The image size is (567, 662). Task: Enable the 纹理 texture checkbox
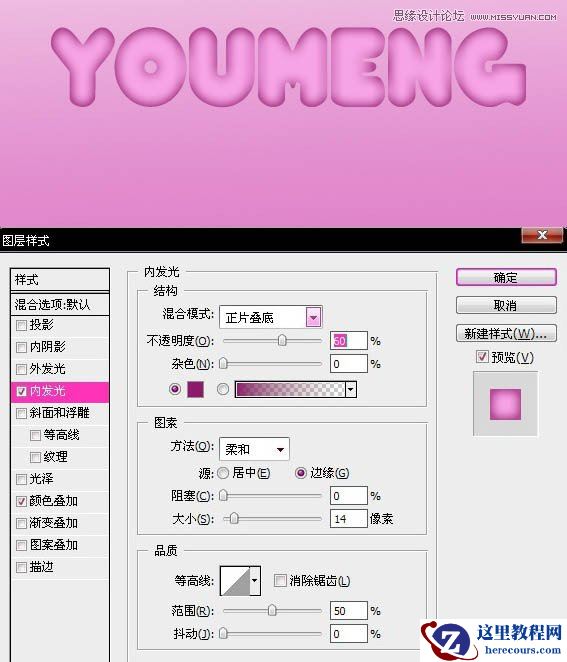(35, 457)
